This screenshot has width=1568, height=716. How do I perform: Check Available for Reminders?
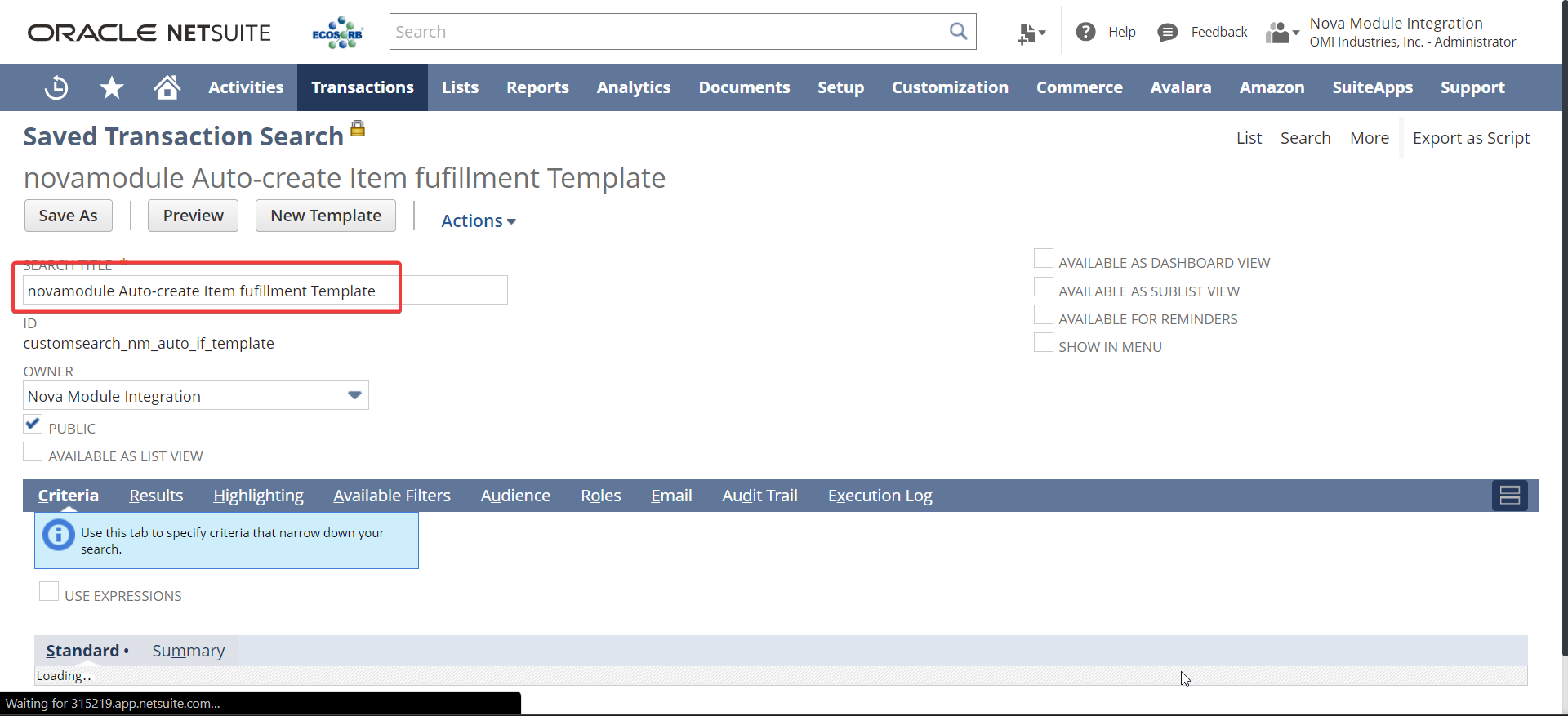[x=1044, y=315]
